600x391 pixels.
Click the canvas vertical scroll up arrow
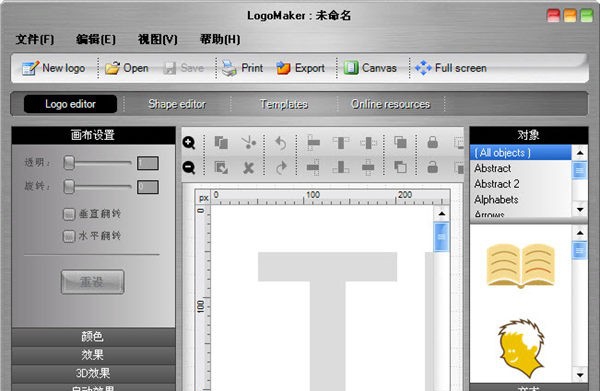coord(442,214)
